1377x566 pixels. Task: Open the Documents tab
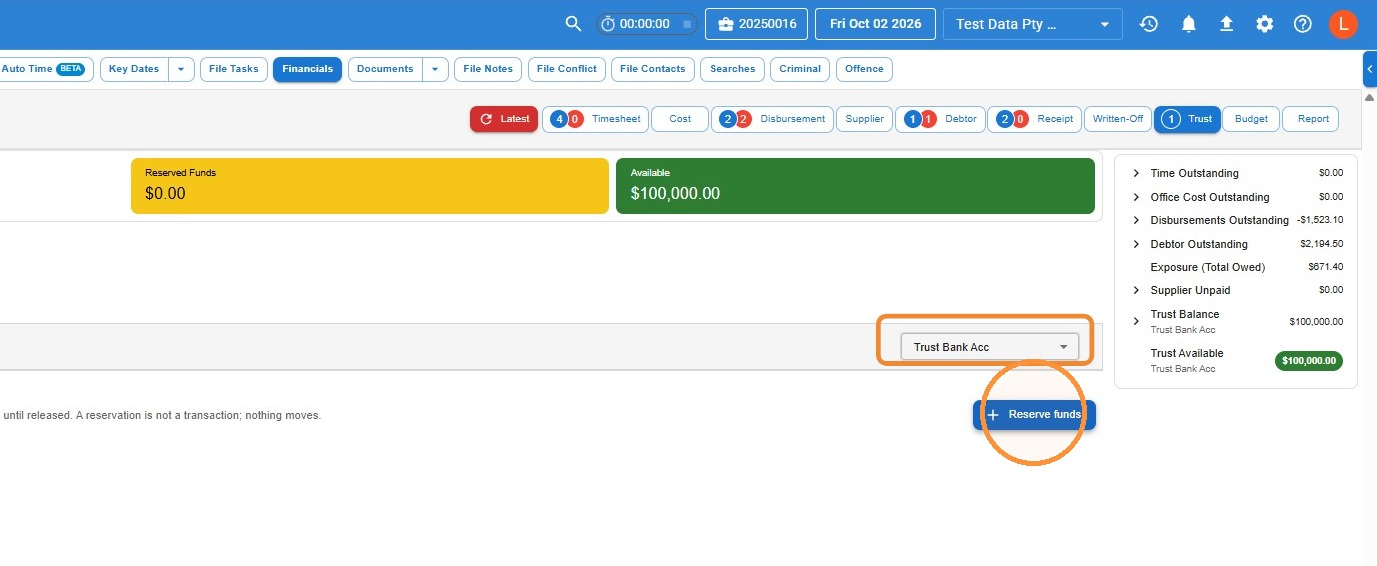tap(385, 69)
